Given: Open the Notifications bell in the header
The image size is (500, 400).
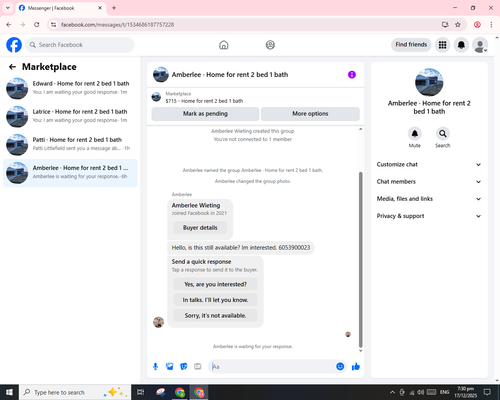Looking at the screenshot, I should click(461, 45).
